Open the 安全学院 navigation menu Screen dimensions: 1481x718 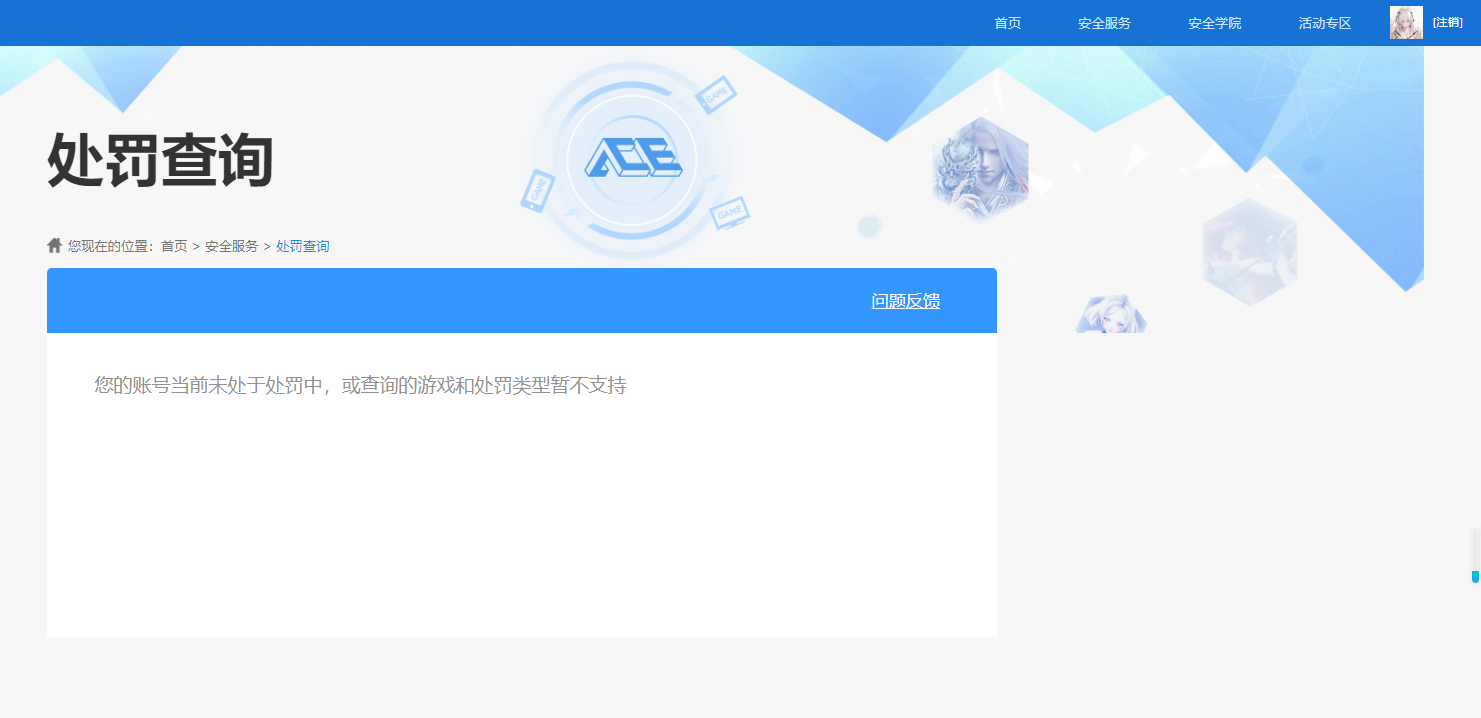pos(1214,23)
